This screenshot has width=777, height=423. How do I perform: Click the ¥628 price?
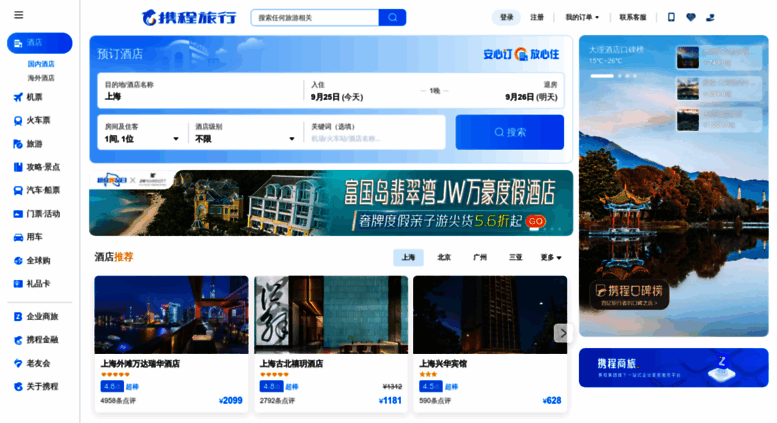(x=552, y=400)
